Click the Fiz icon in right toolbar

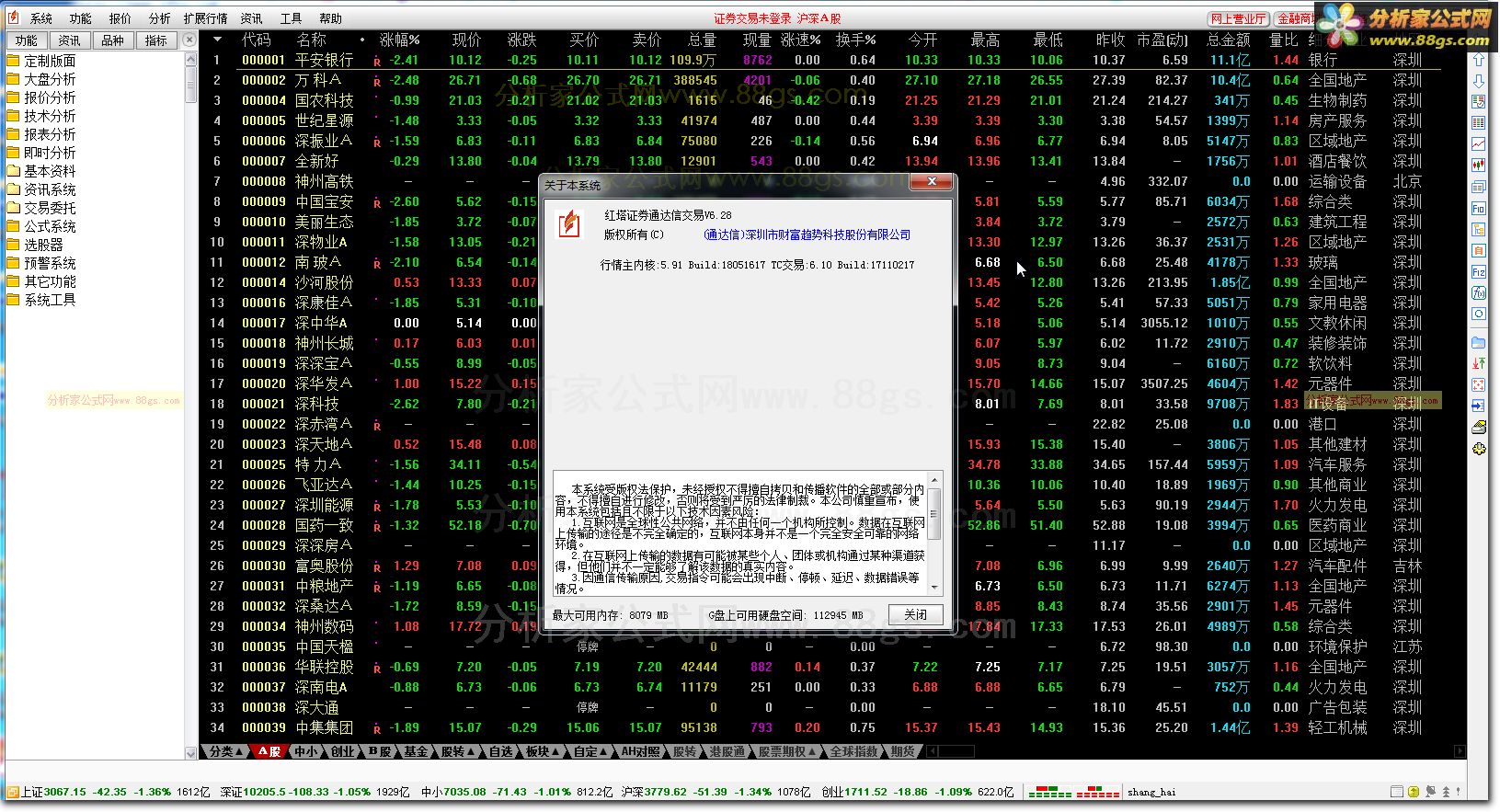point(1479,272)
